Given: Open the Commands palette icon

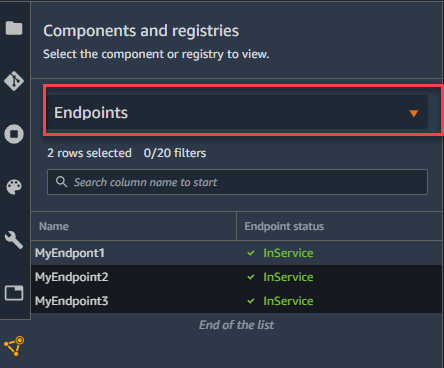Looking at the screenshot, I should click(14, 187).
